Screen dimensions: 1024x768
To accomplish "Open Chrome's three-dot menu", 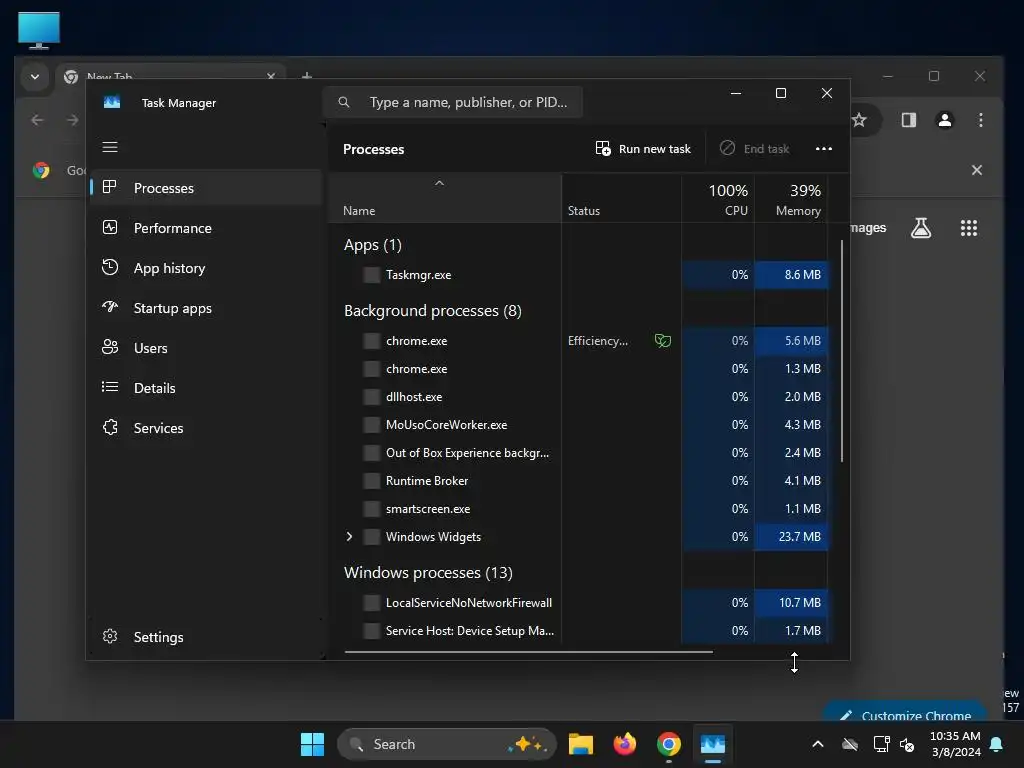I will [x=980, y=120].
